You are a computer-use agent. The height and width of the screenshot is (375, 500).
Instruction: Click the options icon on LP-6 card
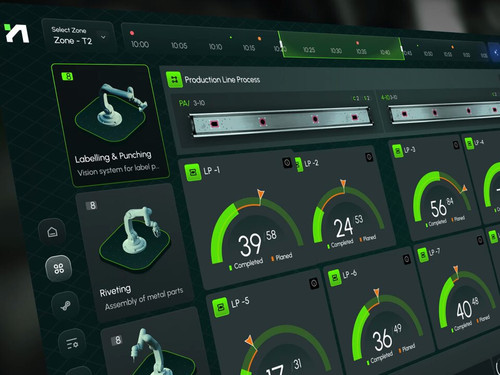(406, 259)
